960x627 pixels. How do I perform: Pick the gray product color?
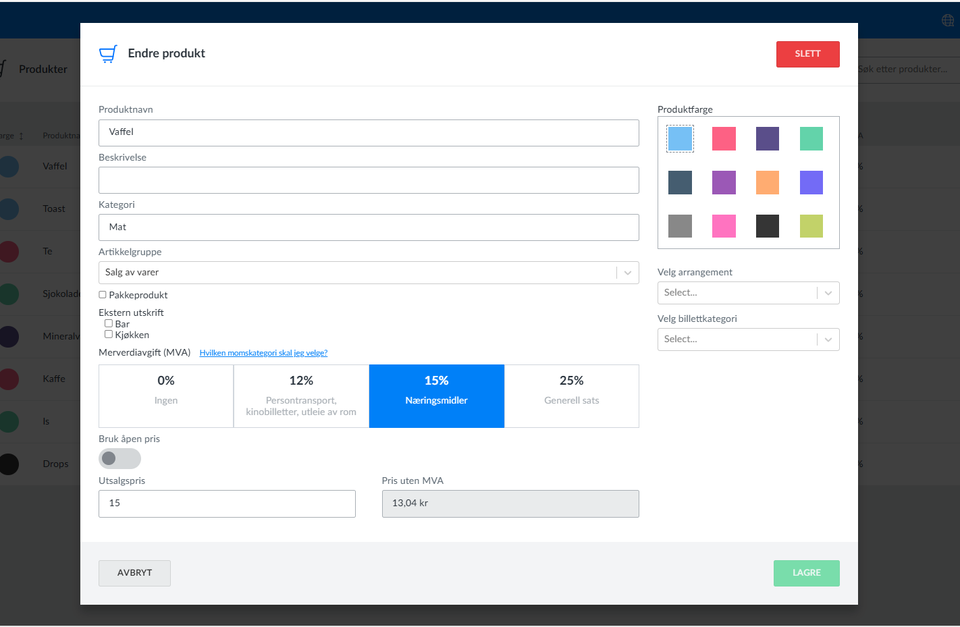pos(680,226)
